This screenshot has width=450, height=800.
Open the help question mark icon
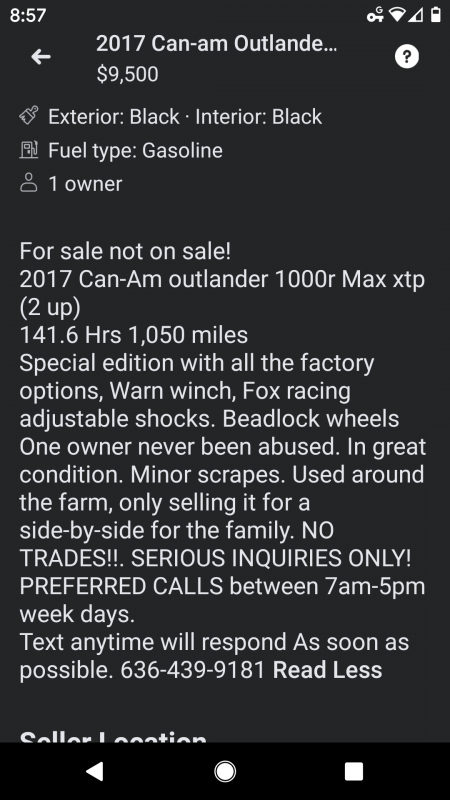click(x=407, y=57)
